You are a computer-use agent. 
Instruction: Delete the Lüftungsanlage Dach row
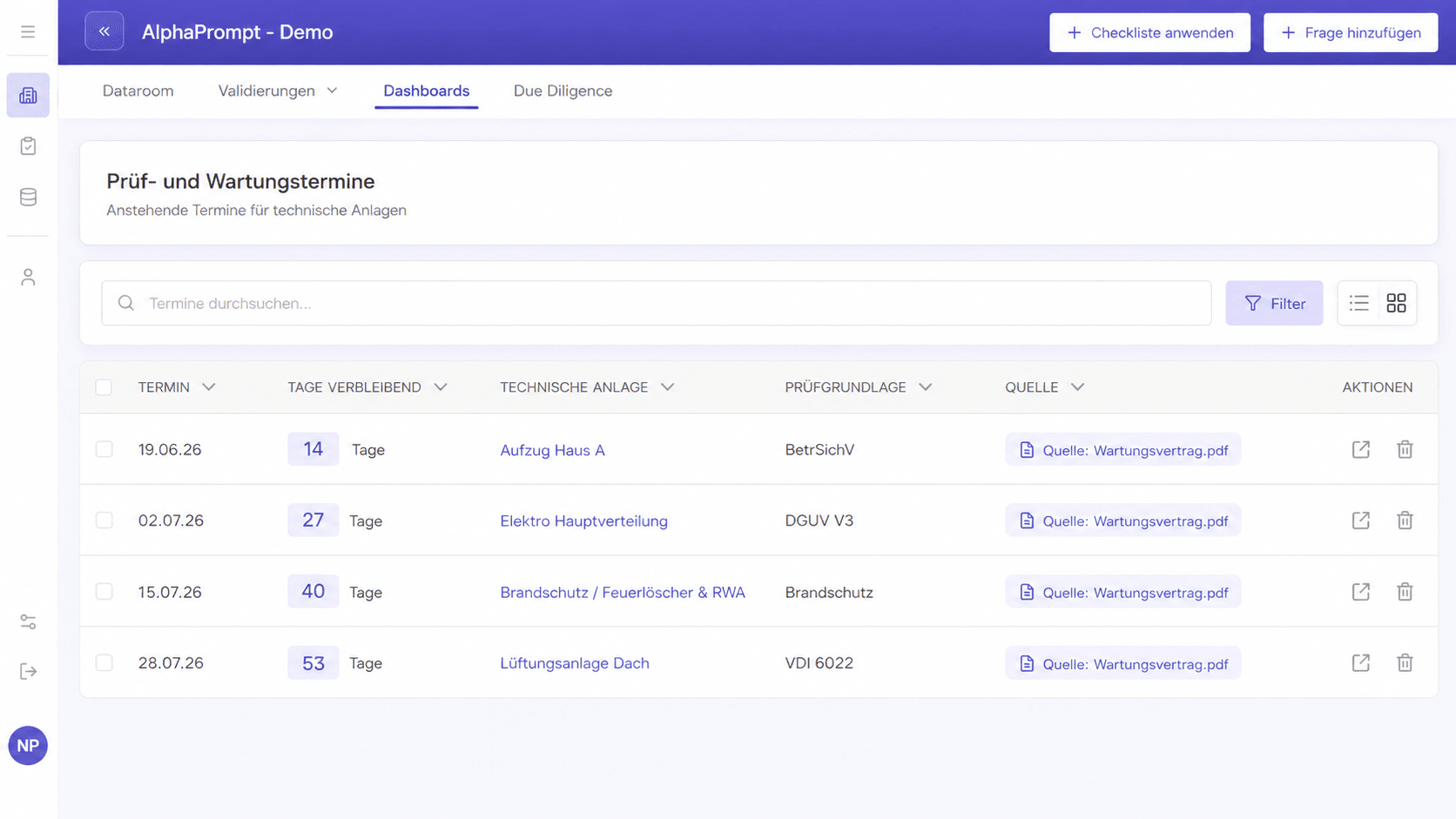1405,663
